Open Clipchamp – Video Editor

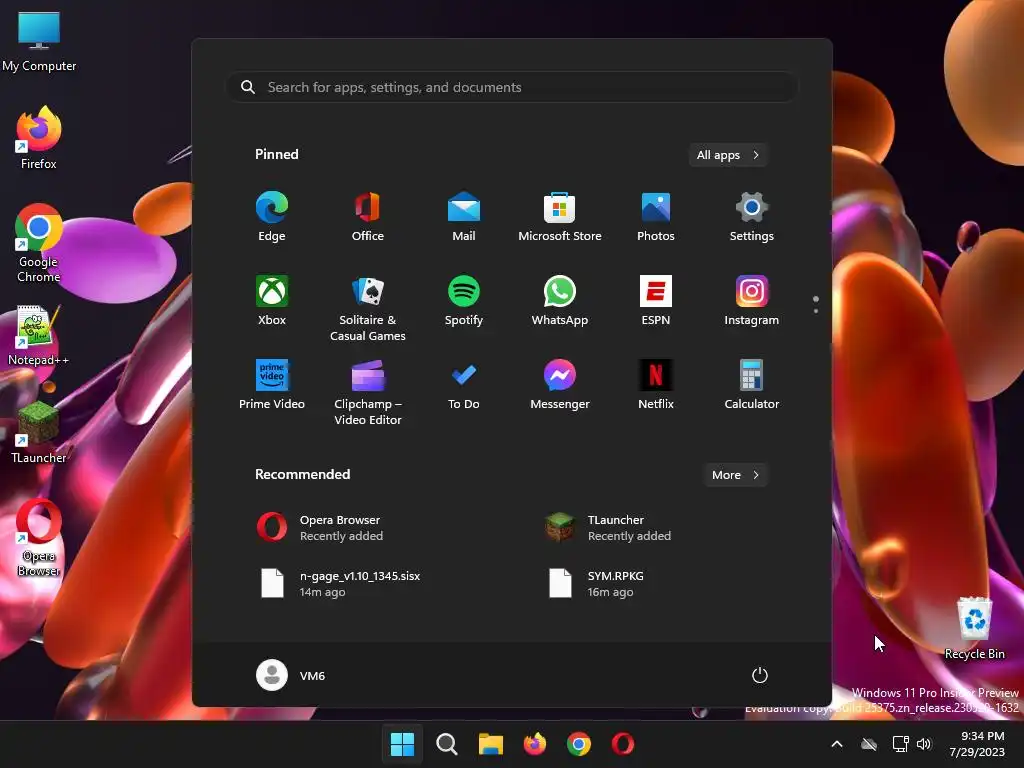click(368, 393)
